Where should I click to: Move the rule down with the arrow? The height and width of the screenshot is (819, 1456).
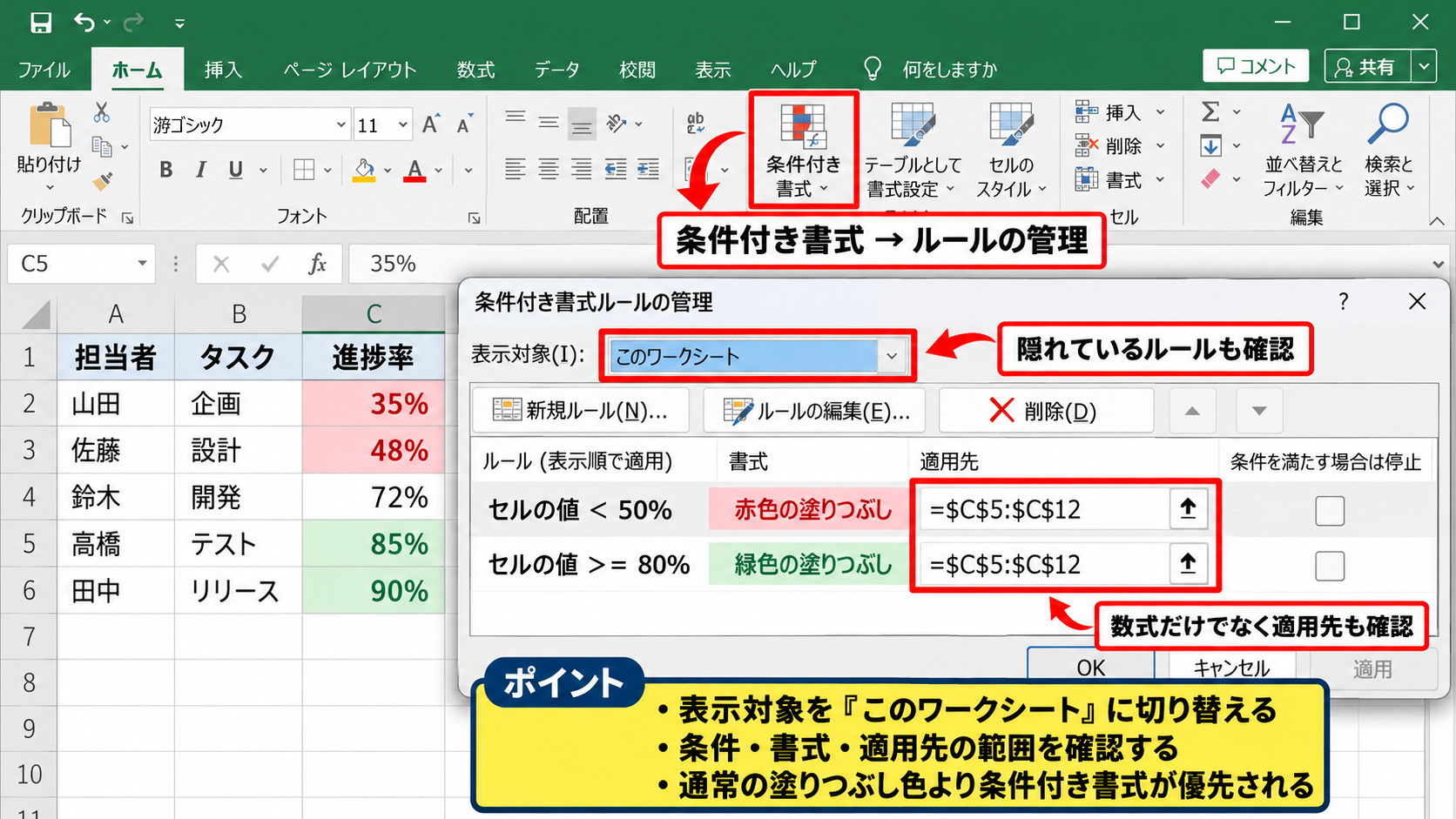1259,411
